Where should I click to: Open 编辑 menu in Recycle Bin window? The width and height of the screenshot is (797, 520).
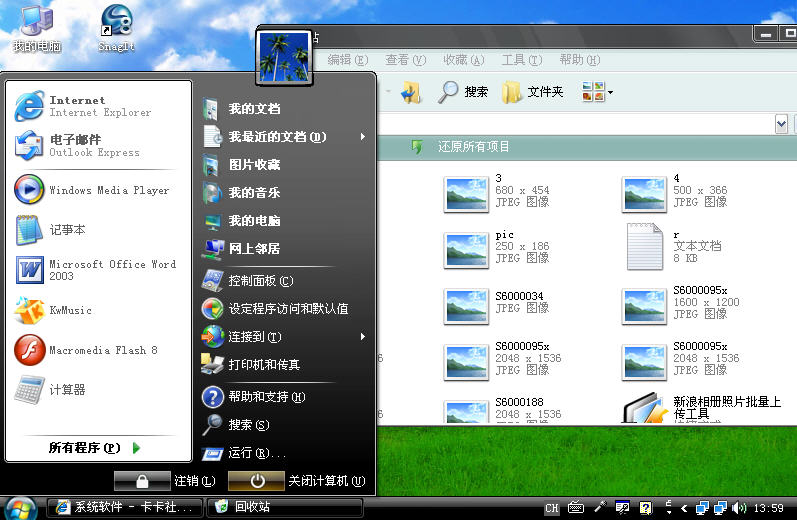[x=348, y=60]
